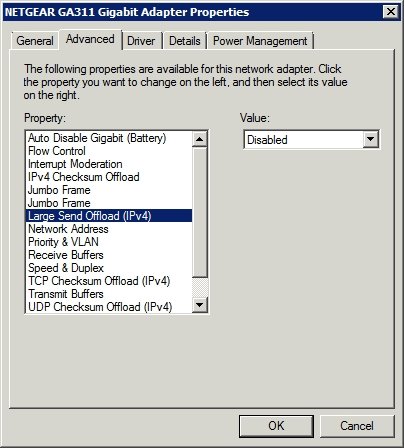The image size is (404, 448).
Task: Switch to the Driver tab
Action: pyautogui.click(x=141, y=41)
